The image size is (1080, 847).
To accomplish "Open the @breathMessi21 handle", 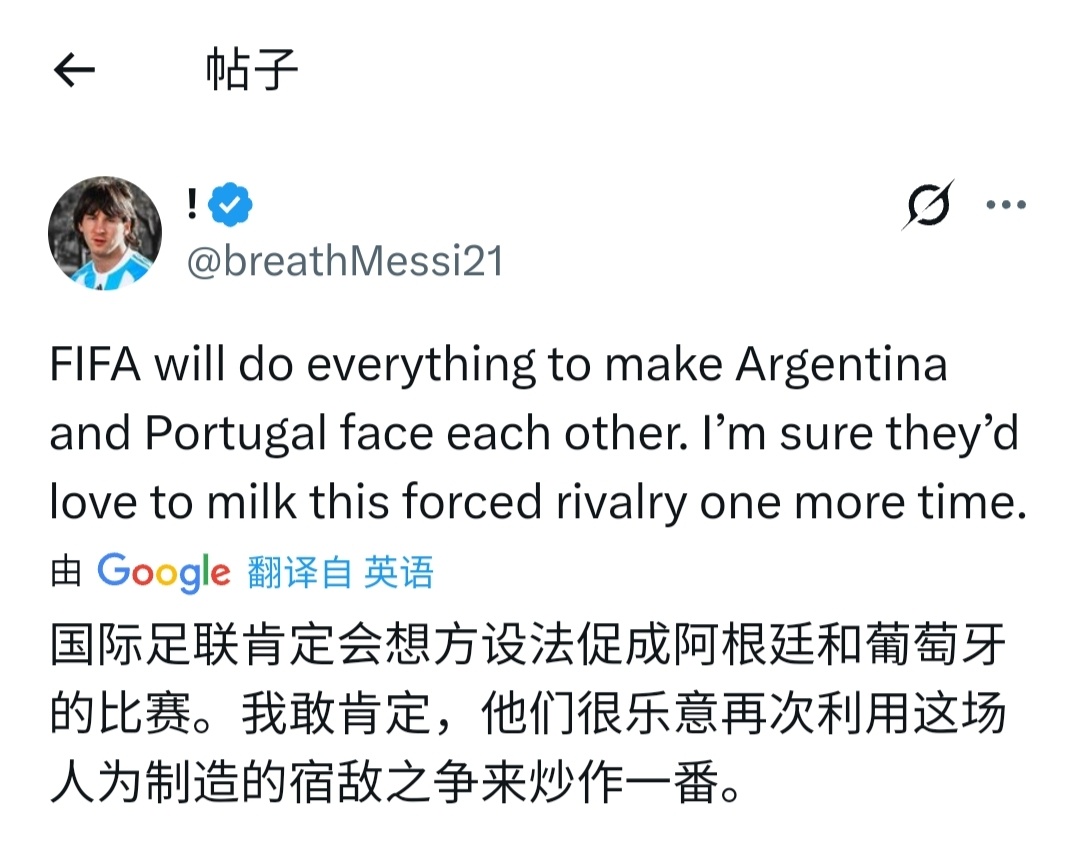I will 345,261.
